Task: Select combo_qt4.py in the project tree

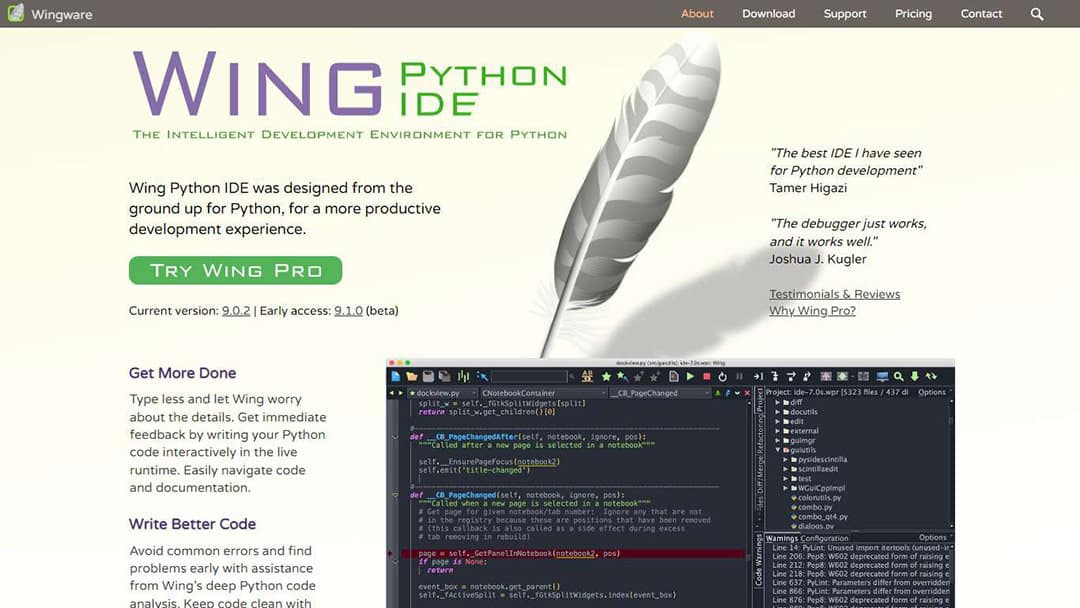Action: pyautogui.click(x=822, y=516)
